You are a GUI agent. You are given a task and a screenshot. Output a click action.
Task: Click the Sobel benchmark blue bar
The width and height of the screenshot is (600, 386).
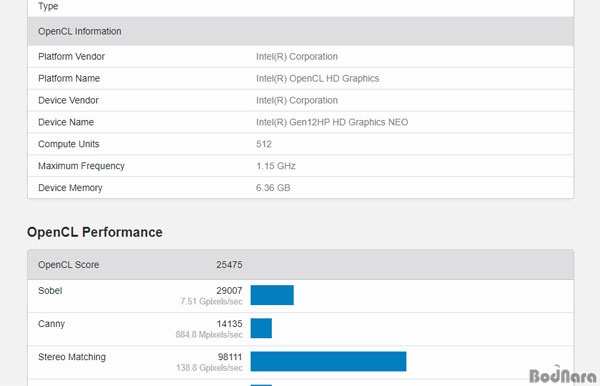pyautogui.click(x=272, y=295)
